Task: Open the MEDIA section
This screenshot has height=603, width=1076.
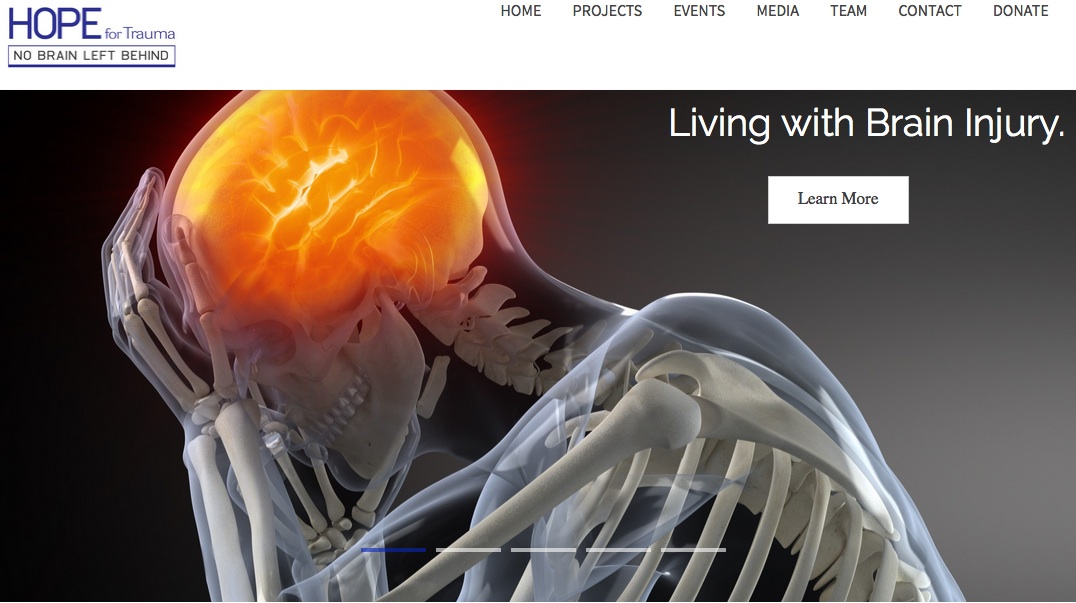Action: click(x=777, y=11)
